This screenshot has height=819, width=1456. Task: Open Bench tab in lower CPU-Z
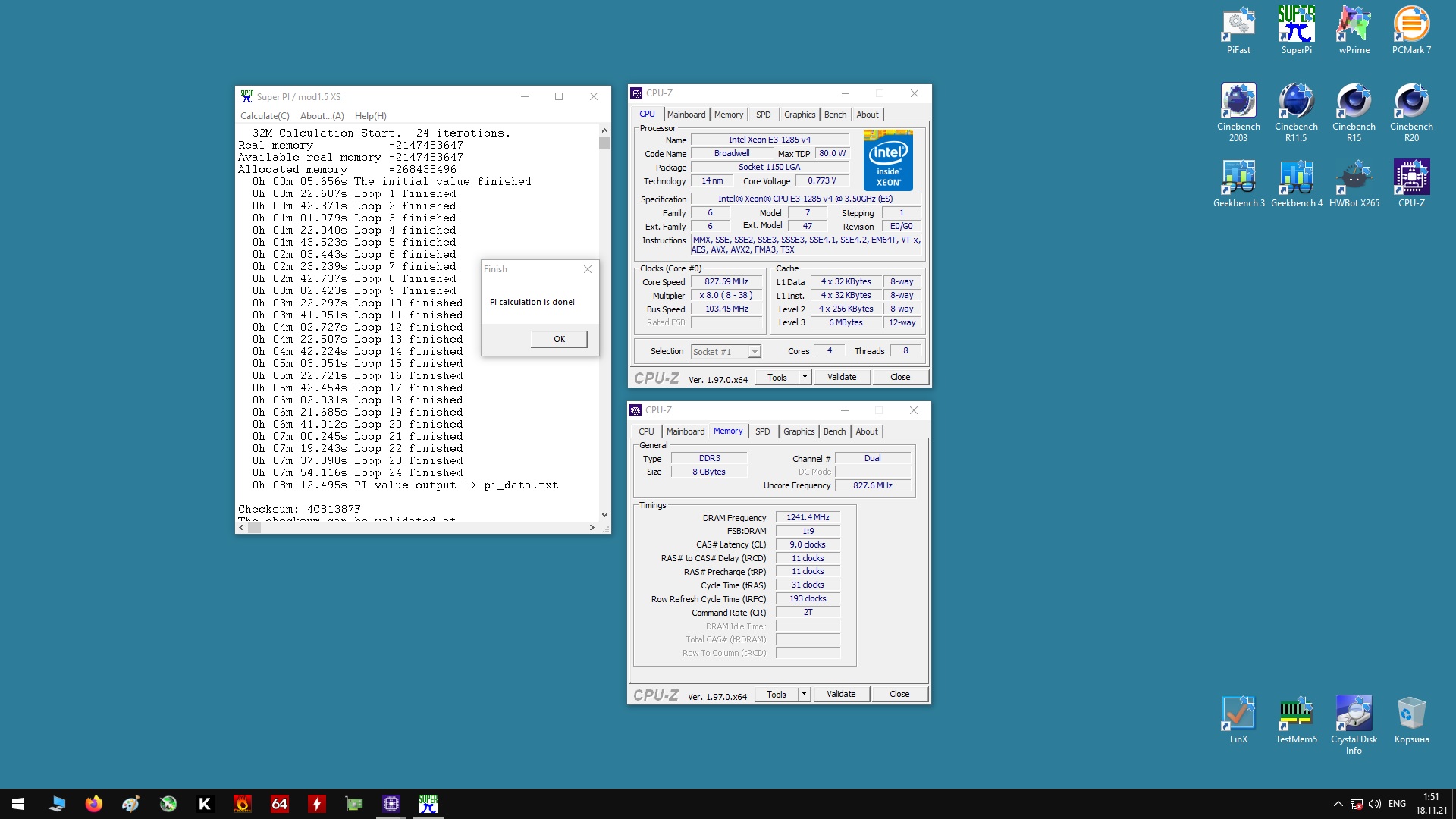click(835, 431)
